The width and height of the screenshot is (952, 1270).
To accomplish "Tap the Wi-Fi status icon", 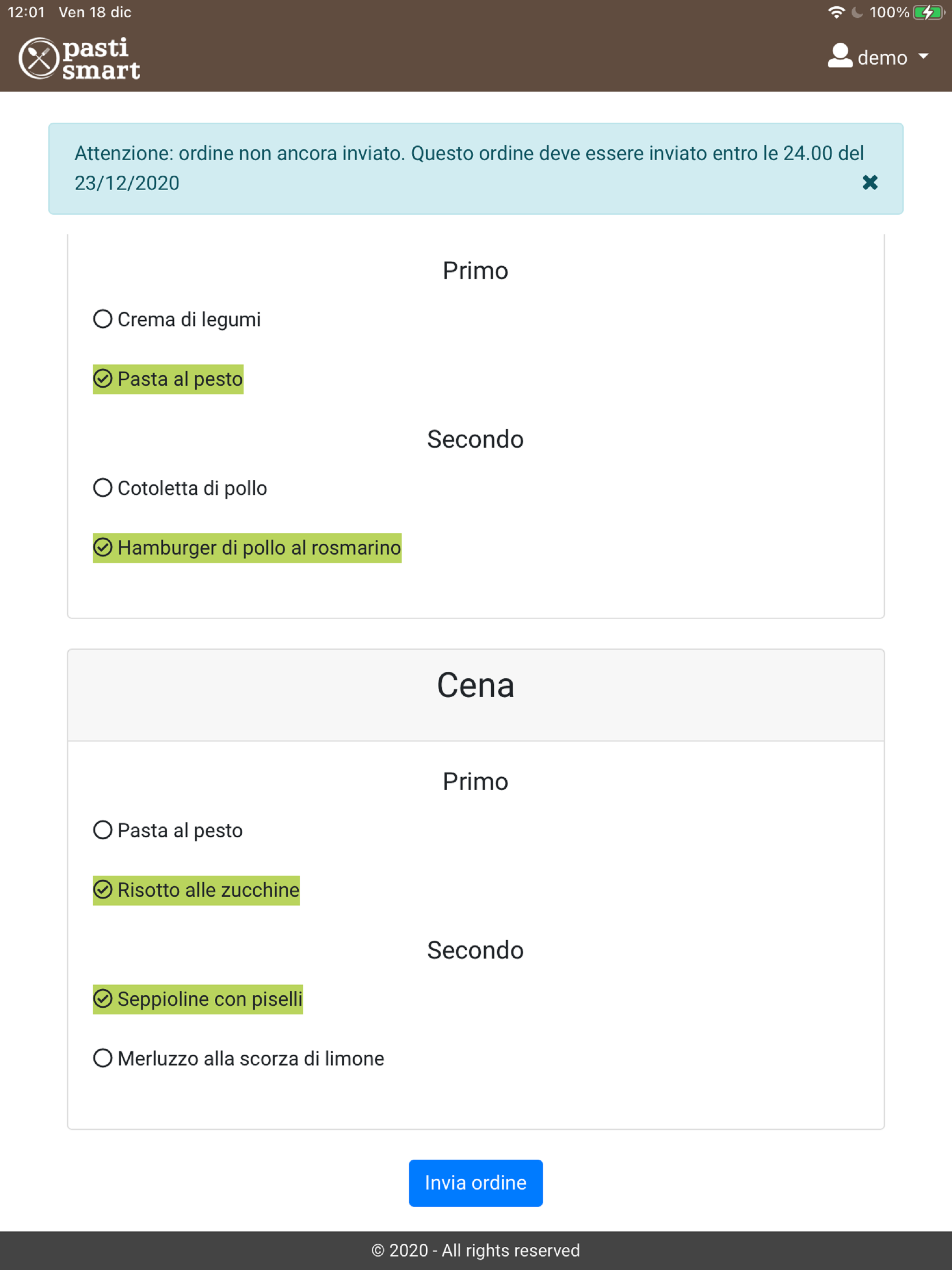I will [x=837, y=12].
